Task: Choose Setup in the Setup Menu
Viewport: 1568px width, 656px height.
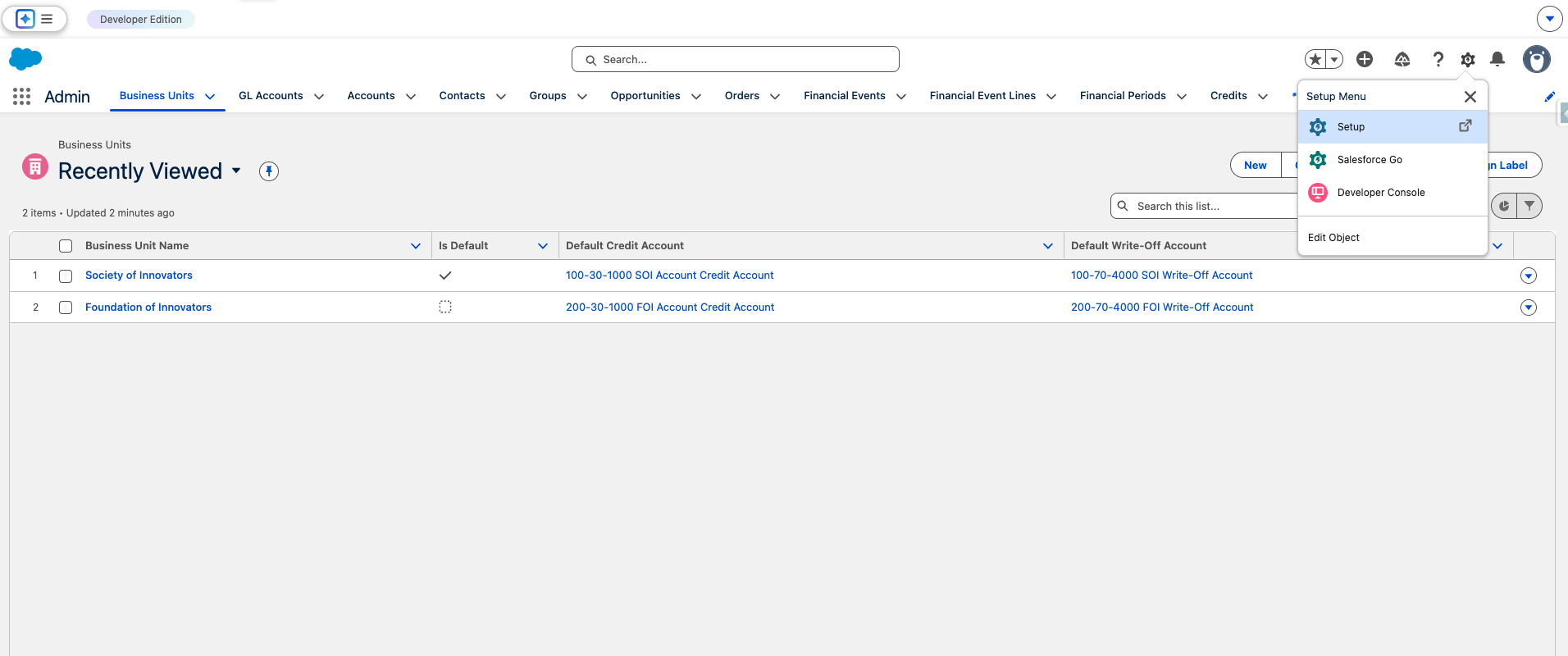Action: (x=1393, y=127)
